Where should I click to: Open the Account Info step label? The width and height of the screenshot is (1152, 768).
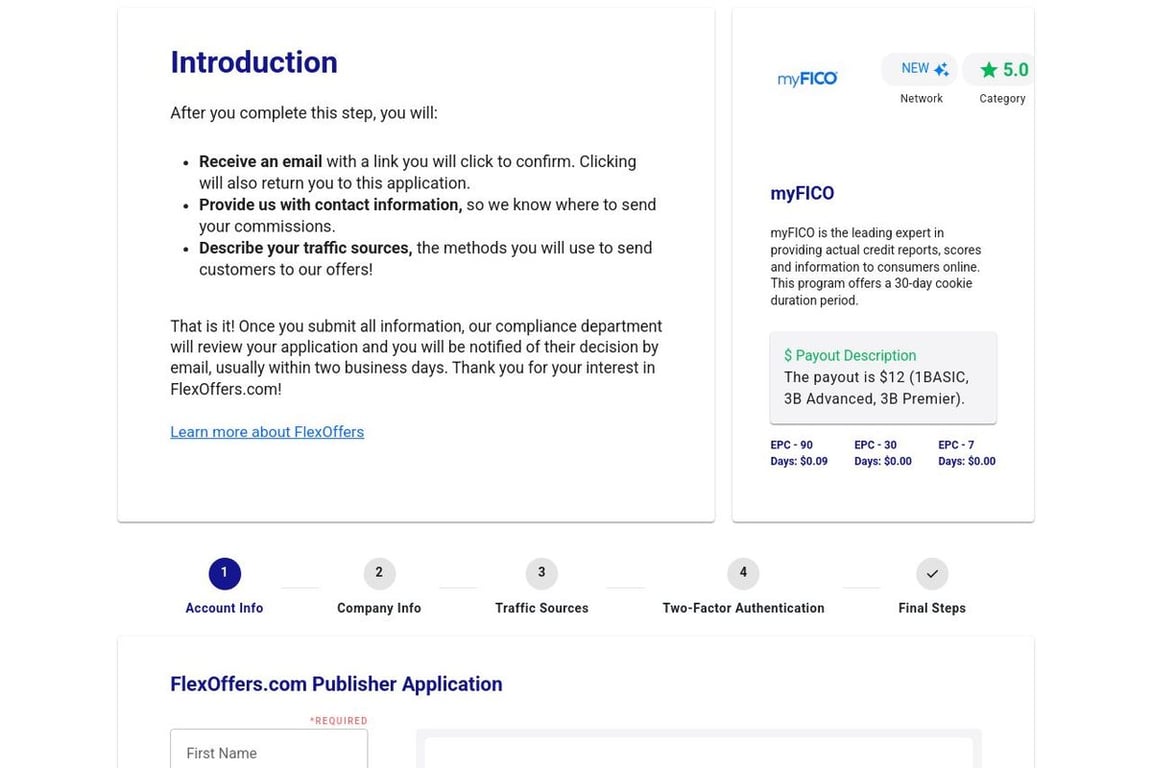224,608
